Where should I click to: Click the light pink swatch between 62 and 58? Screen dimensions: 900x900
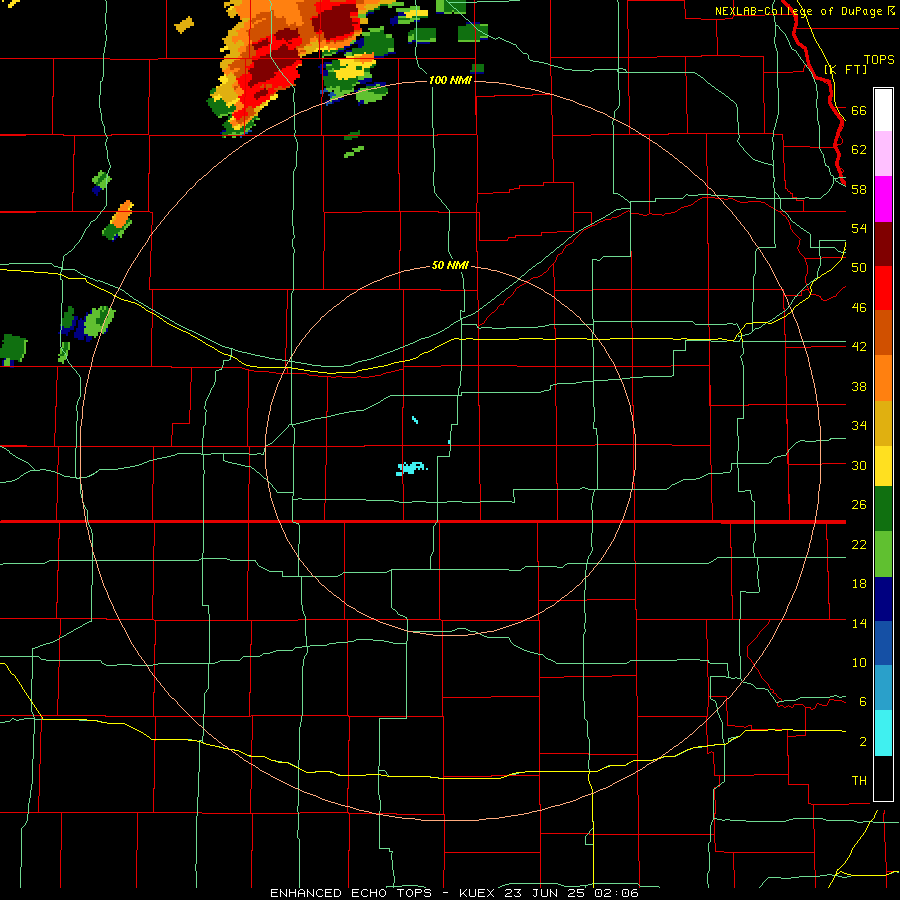883,153
